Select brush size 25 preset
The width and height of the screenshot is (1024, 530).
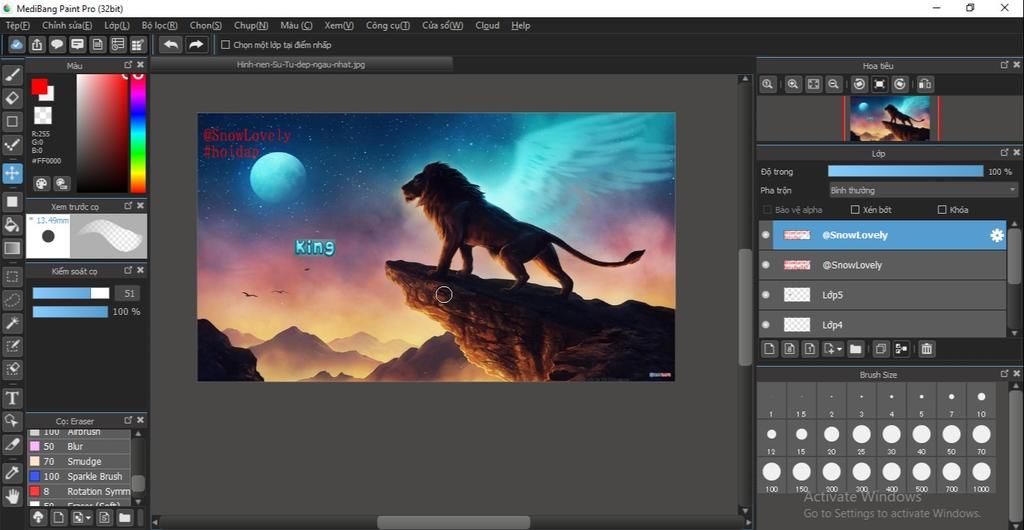click(861, 437)
